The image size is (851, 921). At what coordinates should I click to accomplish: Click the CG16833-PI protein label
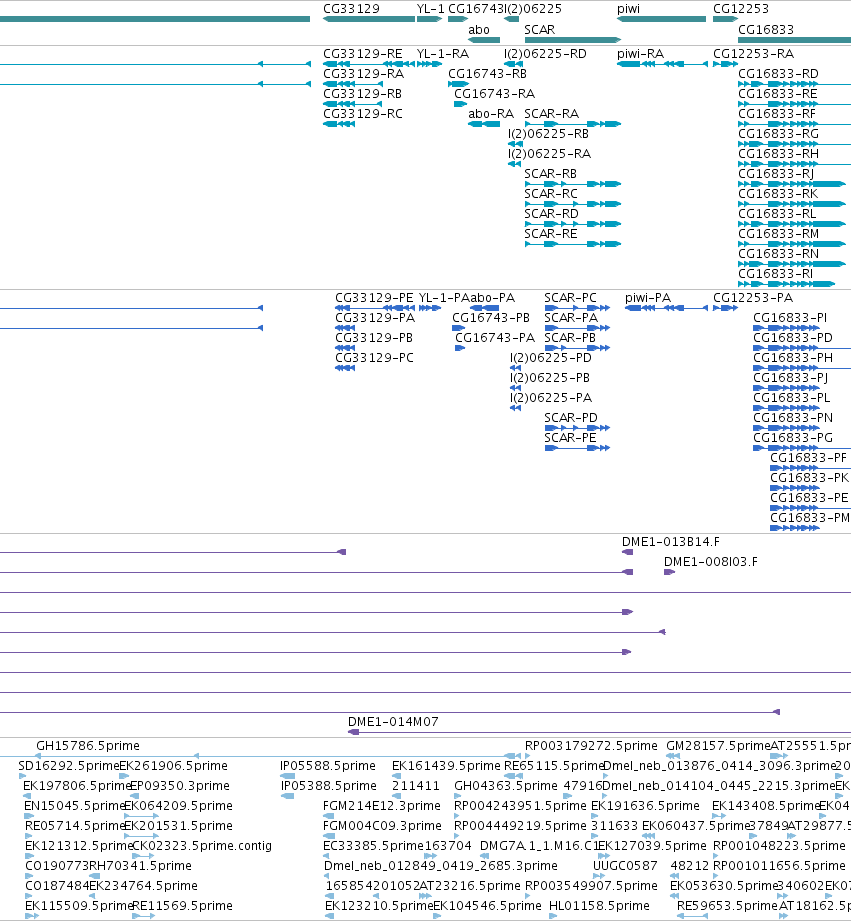click(x=790, y=318)
